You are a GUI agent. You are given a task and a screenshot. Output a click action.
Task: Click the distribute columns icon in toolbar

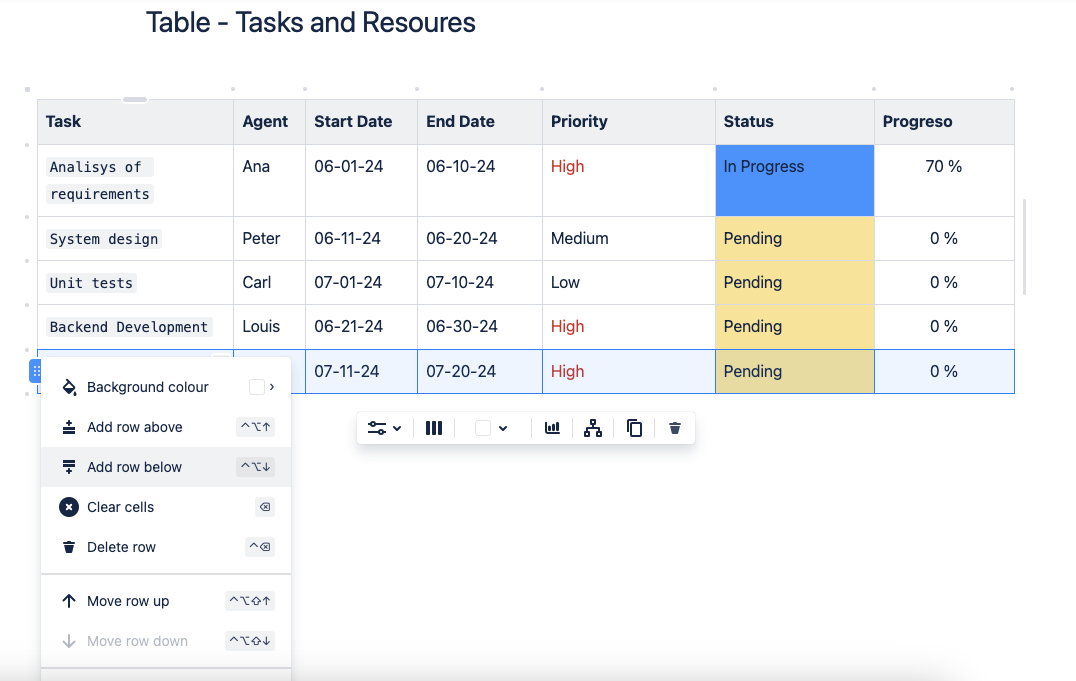point(434,428)
